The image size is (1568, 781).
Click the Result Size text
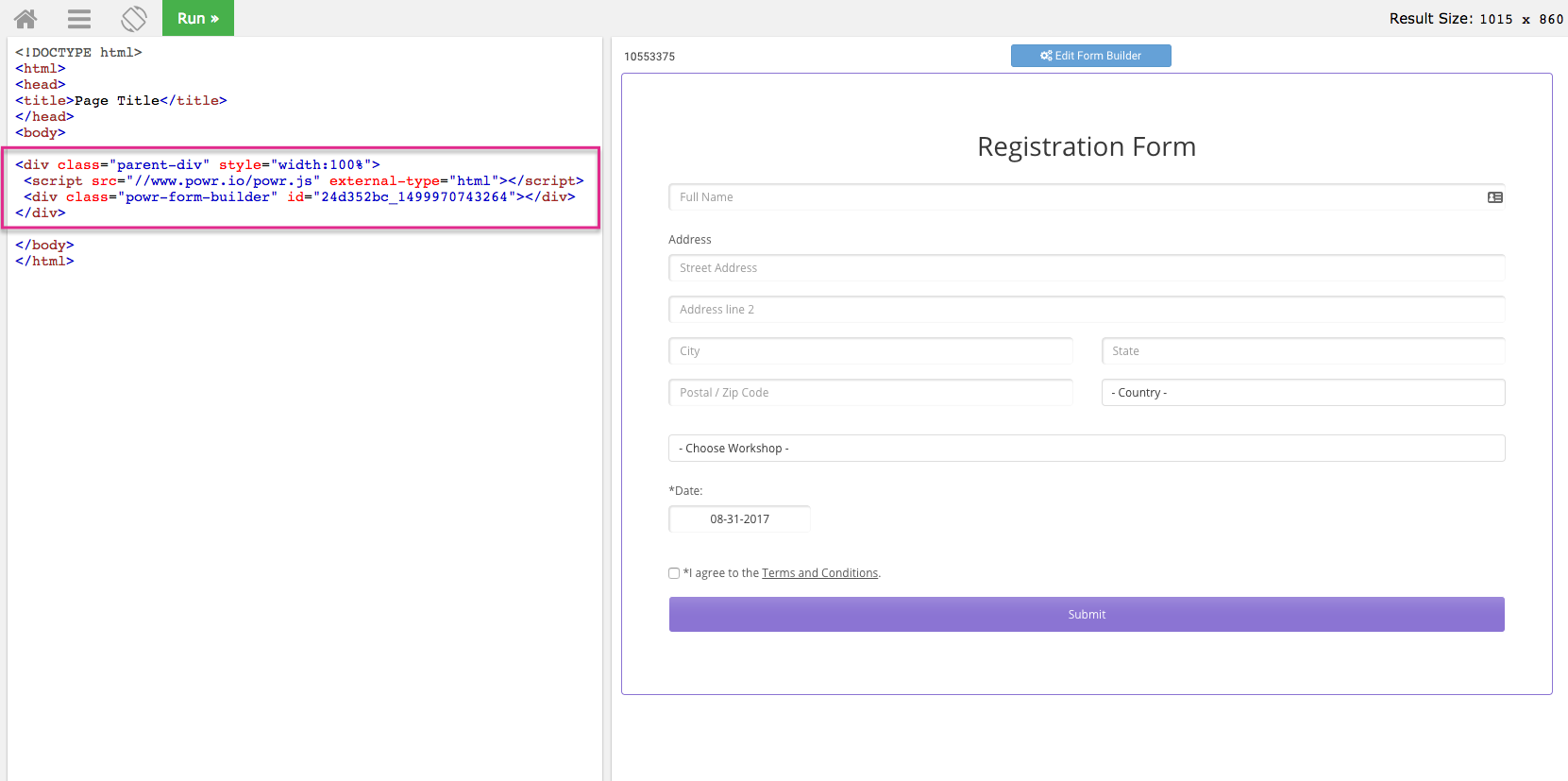1475,19
